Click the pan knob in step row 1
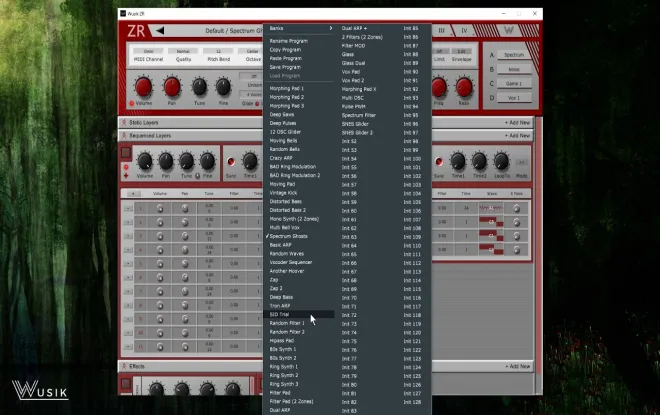This screenshot has height=415, width=660. pyautogui.click(x=185, y=208)
